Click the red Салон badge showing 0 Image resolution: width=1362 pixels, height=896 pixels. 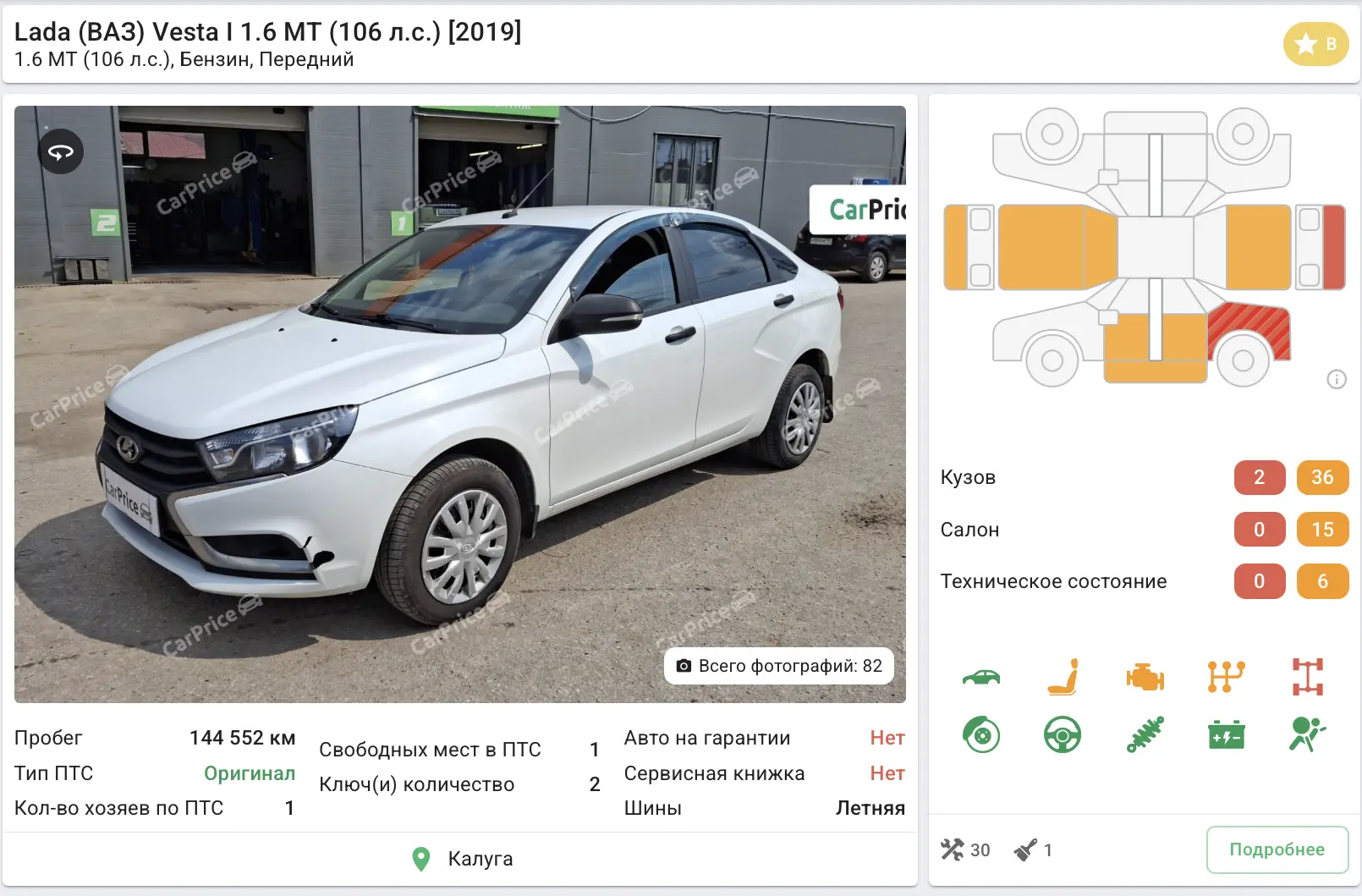[x=1259, y=530]
